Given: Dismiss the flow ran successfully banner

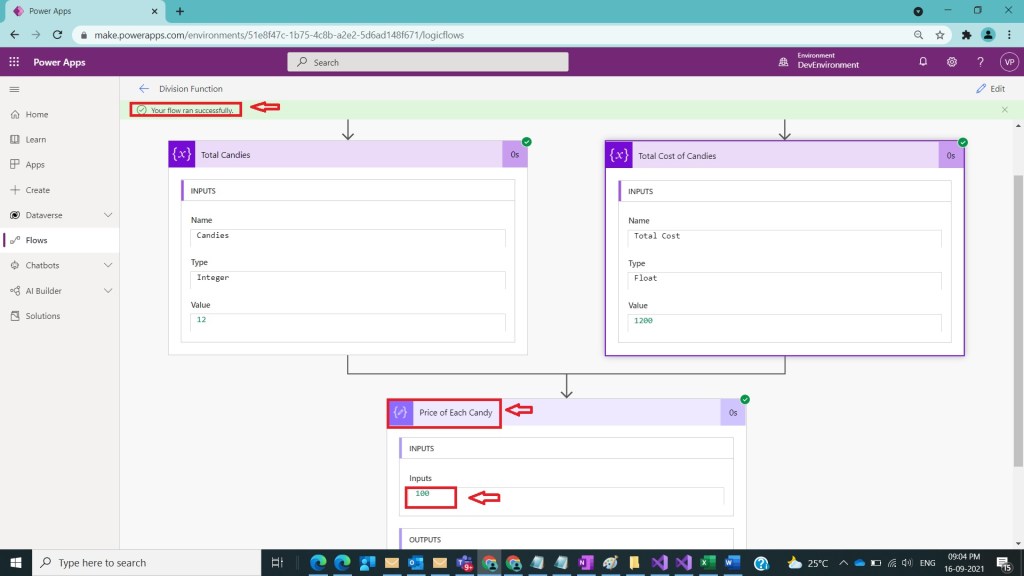Looking at the screenshot, I should 1005,109.
